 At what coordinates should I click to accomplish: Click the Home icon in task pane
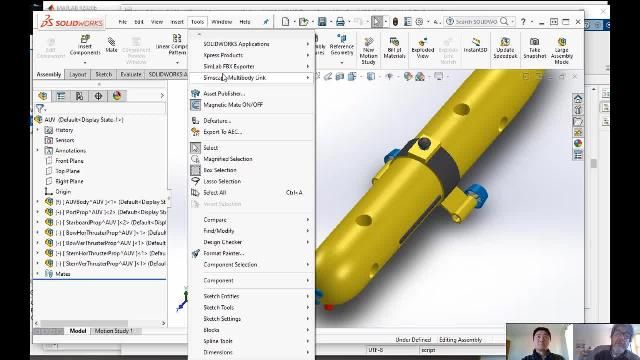point(578,99)
